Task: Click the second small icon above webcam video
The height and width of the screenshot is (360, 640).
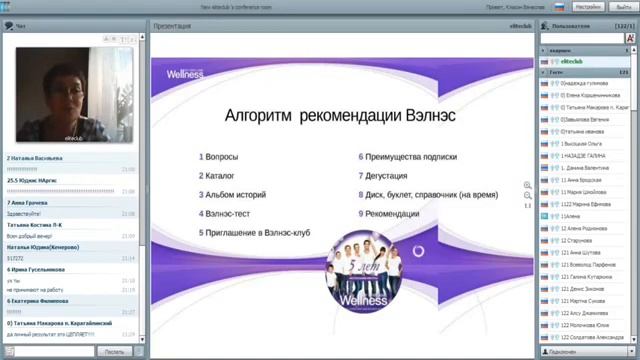Action: click(114, 39)
